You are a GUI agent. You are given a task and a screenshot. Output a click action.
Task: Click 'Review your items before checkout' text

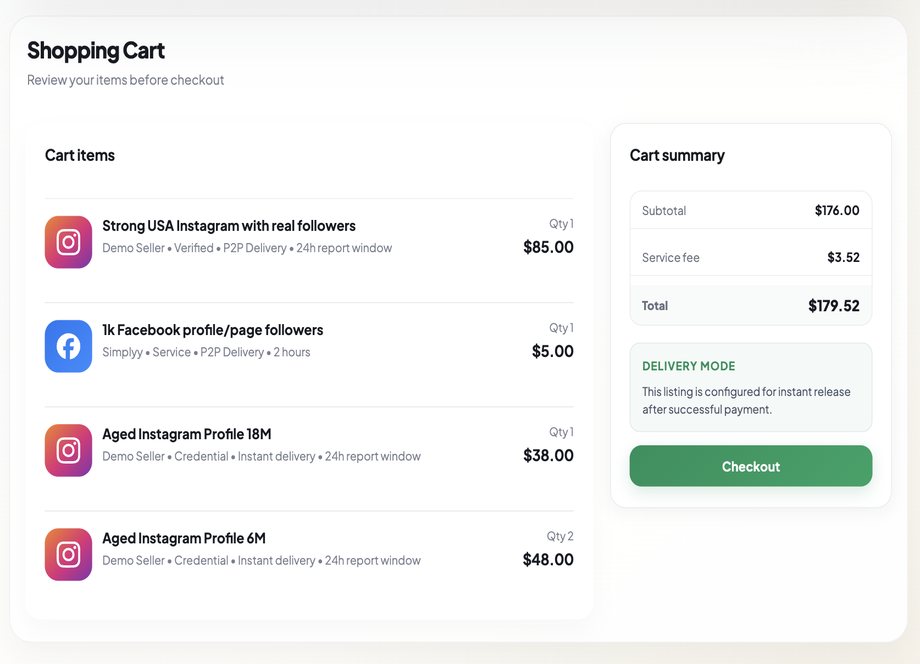coord(126,80)
